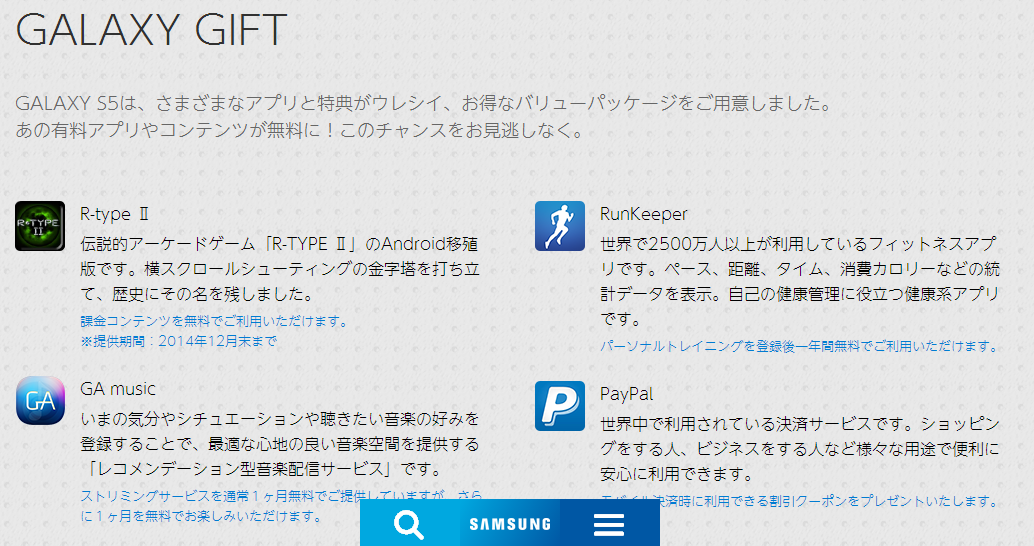The height and width of the screenshot is (546, 1034).
Task: Click the R-type II game icon
Action: (40, 226)
